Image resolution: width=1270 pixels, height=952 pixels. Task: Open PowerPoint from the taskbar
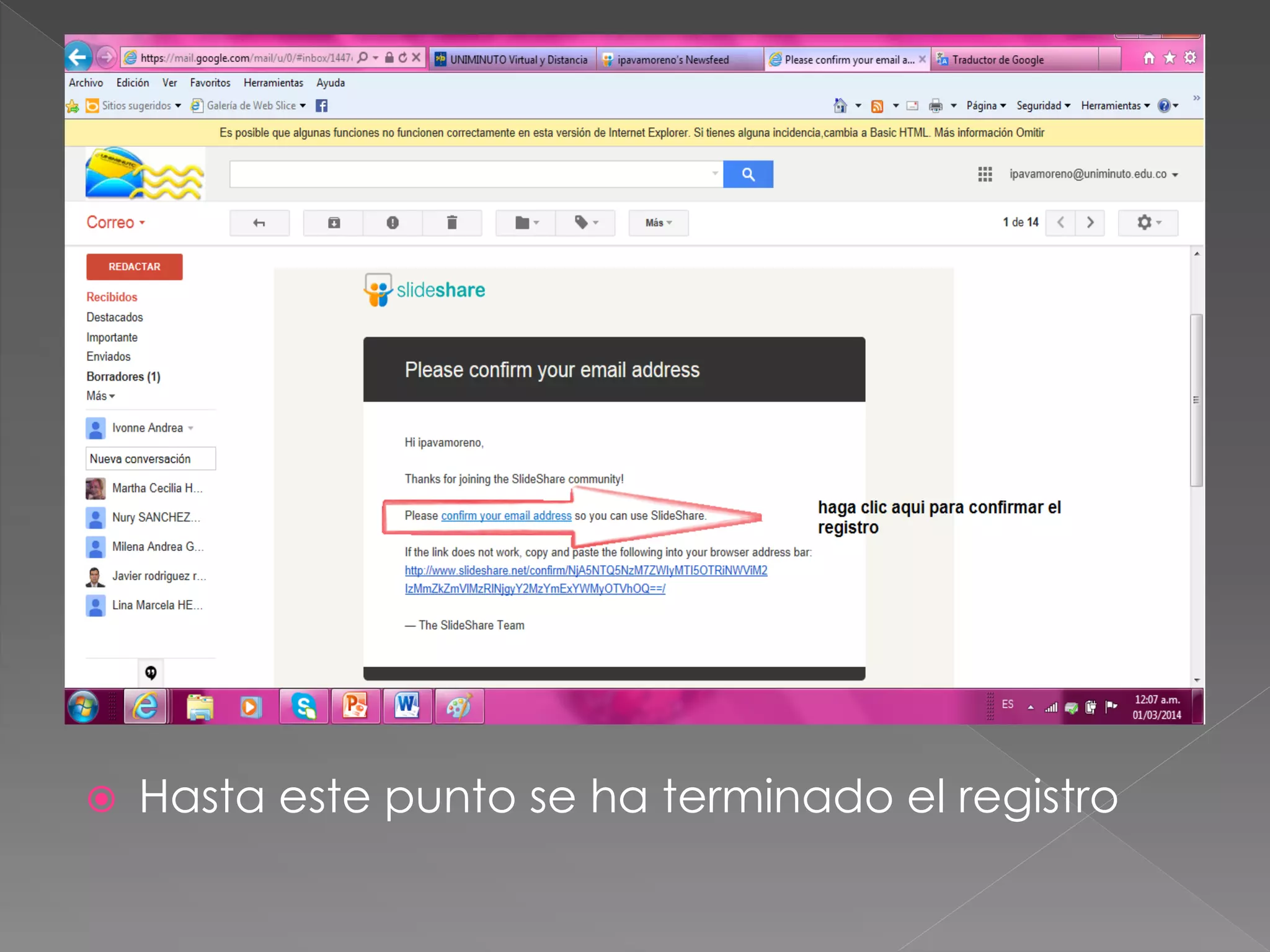coord(355,707)
